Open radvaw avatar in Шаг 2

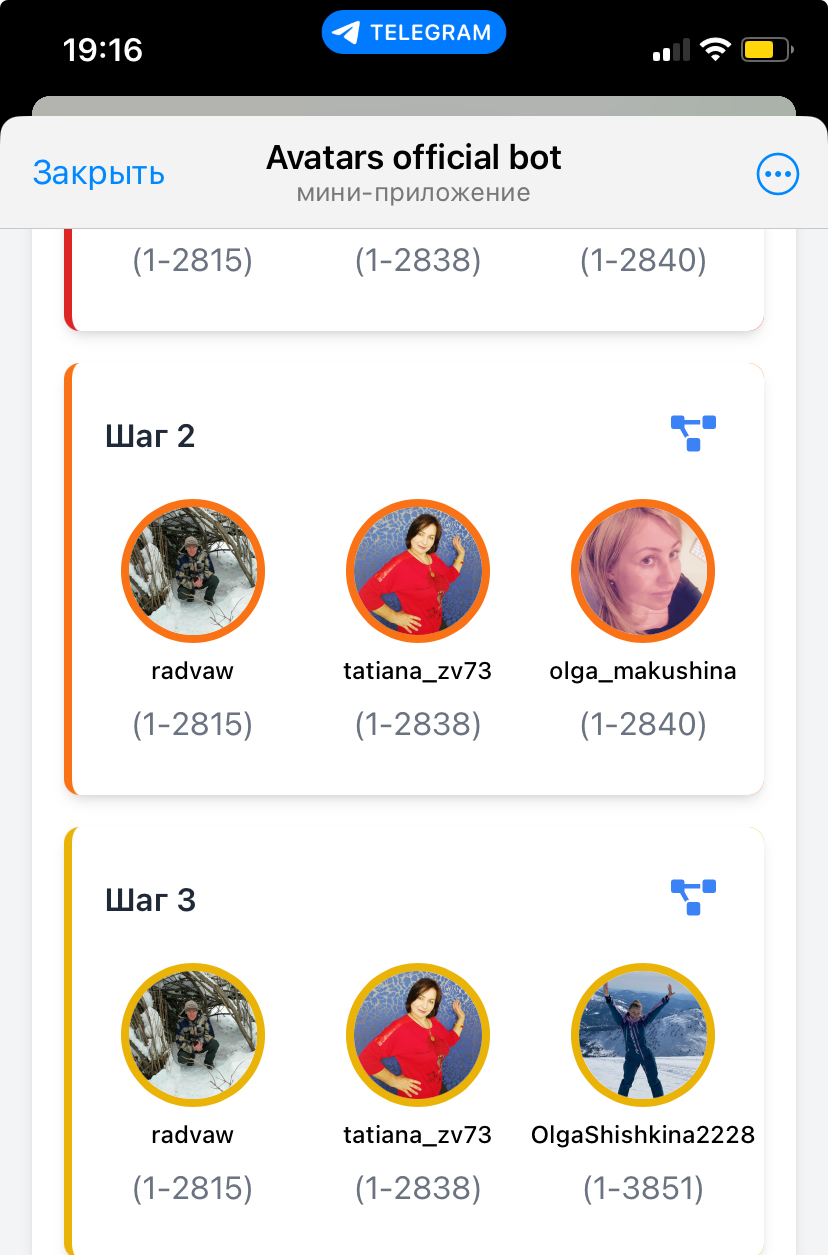click(193, 571)
